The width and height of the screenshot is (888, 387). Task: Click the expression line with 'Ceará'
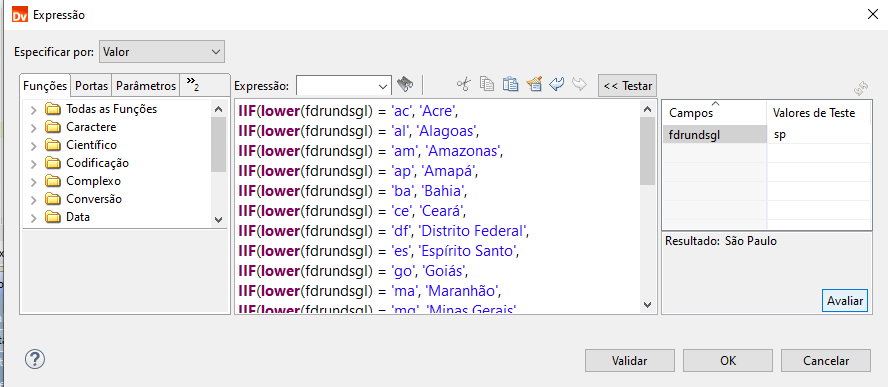coord(352,211)
